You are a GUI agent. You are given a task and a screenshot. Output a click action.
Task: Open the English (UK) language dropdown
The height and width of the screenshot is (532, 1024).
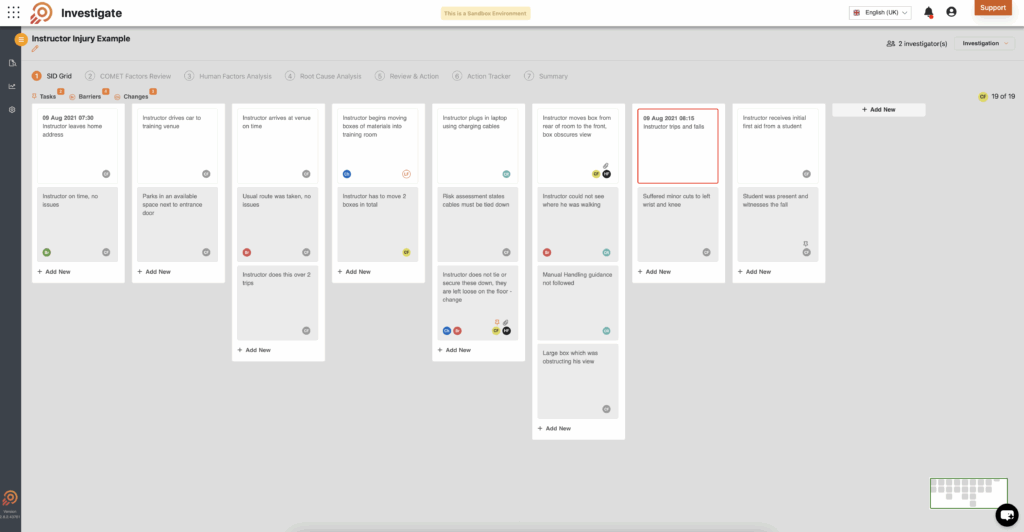coord(880,12)
